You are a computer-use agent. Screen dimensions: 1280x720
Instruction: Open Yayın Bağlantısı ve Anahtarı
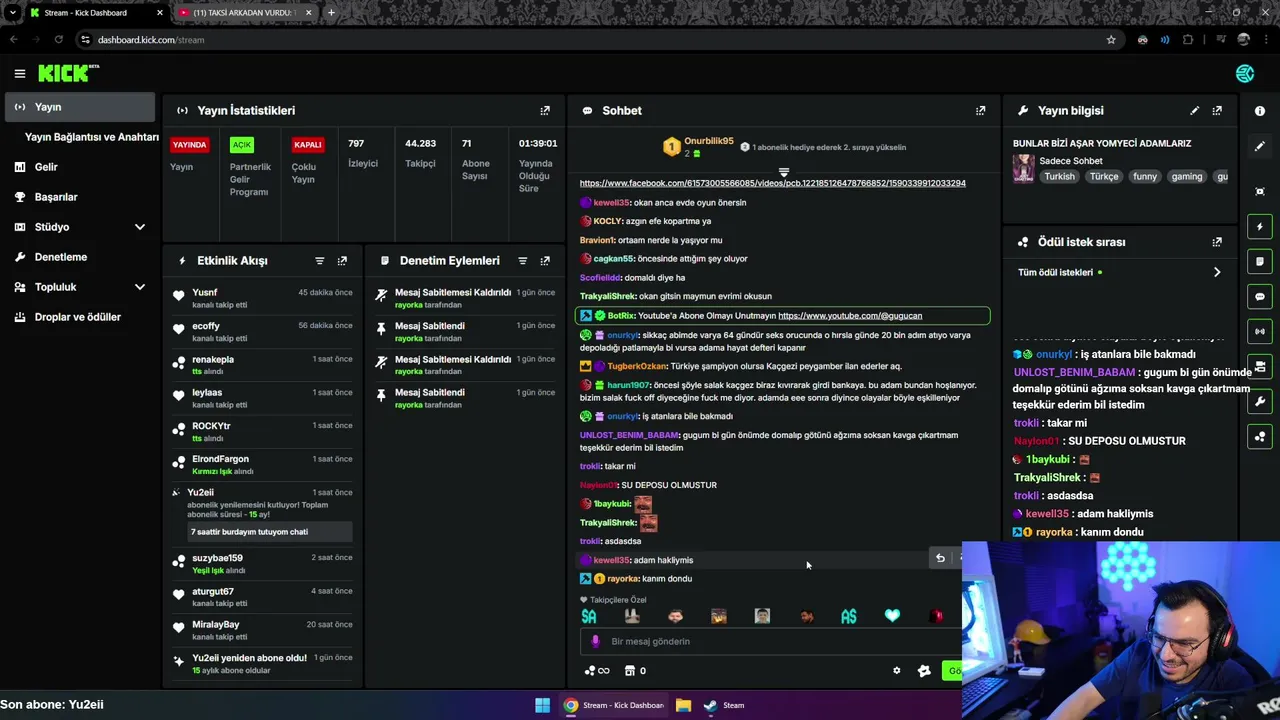[91, 137]
